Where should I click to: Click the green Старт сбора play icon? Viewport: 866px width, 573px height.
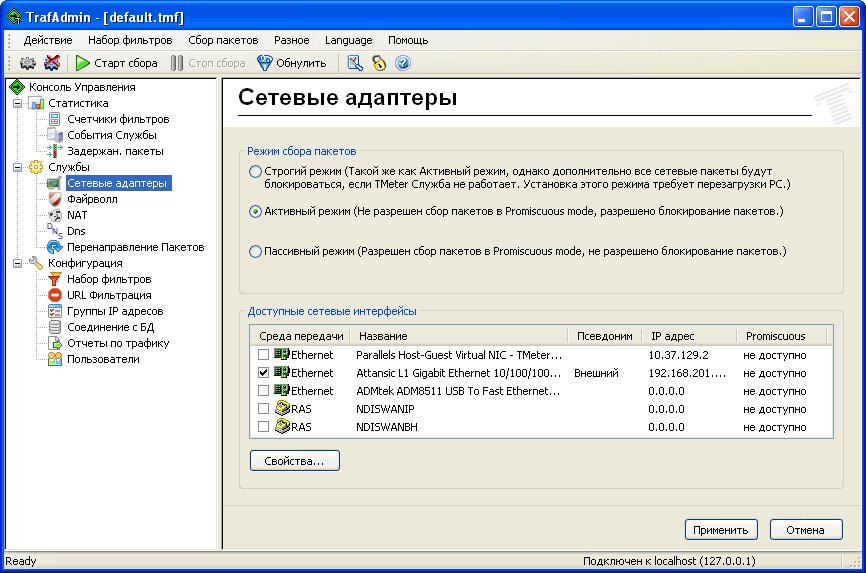[x=82, y=63]
